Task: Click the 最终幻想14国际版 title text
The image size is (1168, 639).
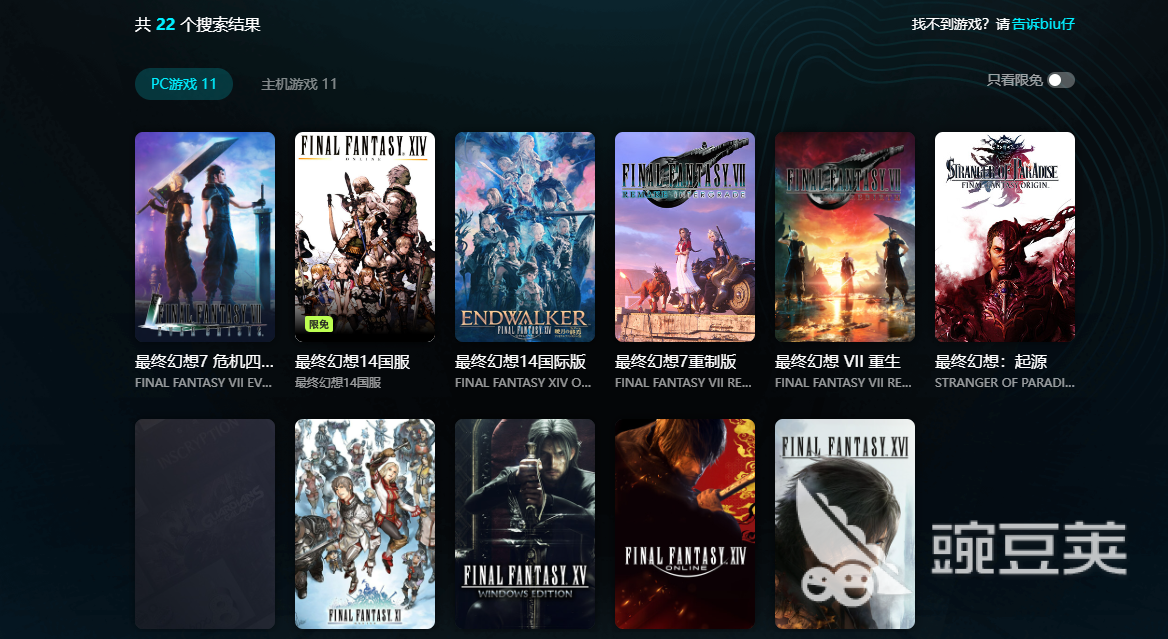Action: coord(521,362)
